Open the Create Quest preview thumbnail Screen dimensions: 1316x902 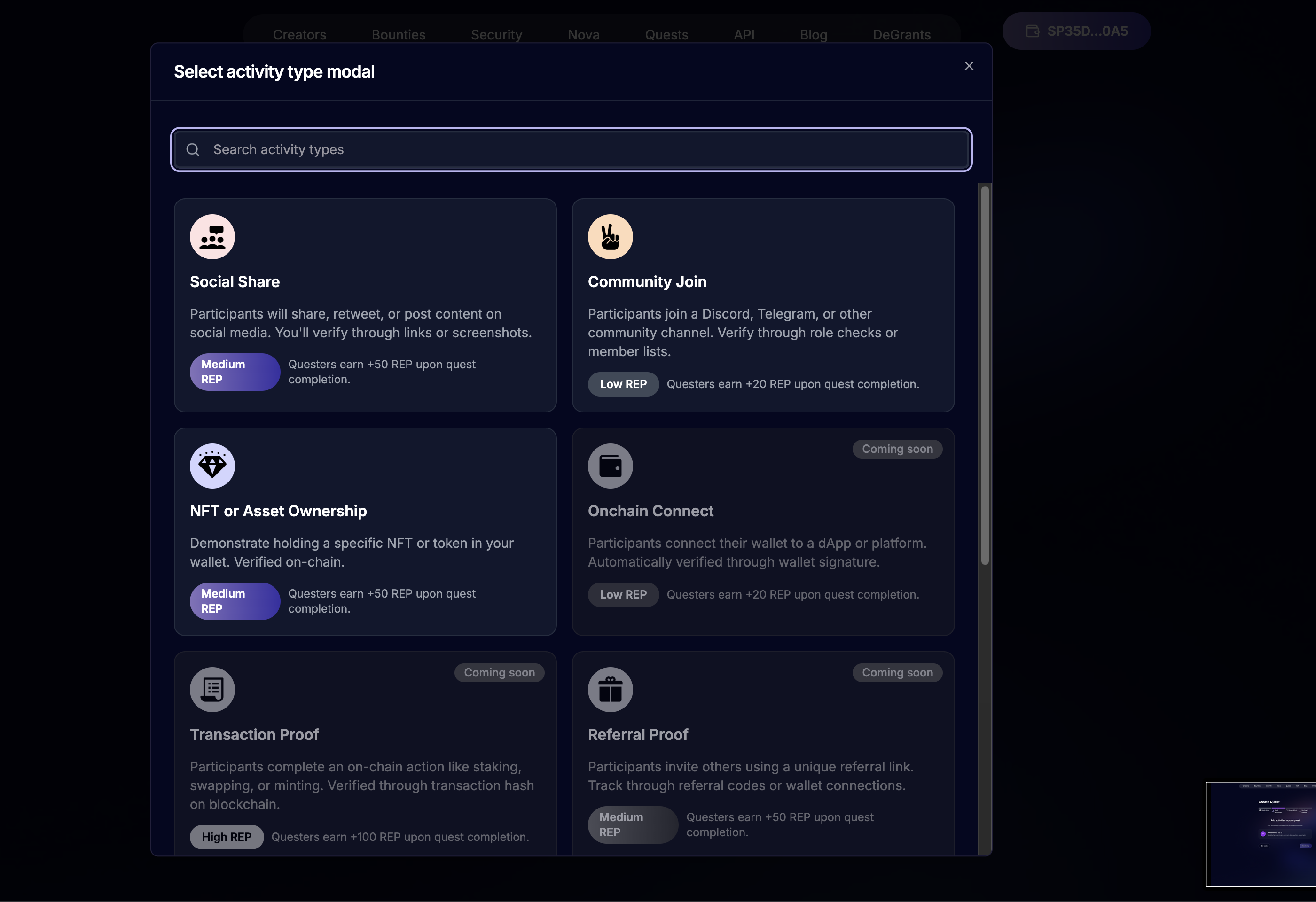click(x=1261, y=834)
